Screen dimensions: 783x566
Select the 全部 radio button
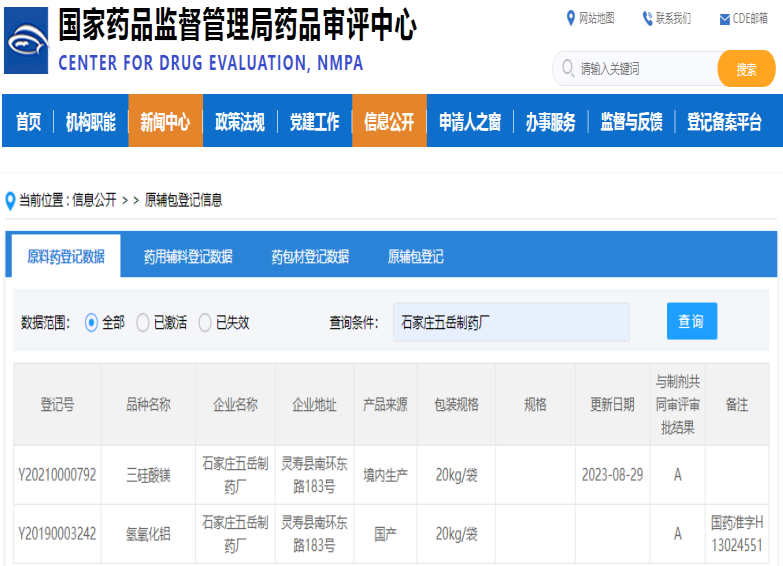click(x=91, y=322)
